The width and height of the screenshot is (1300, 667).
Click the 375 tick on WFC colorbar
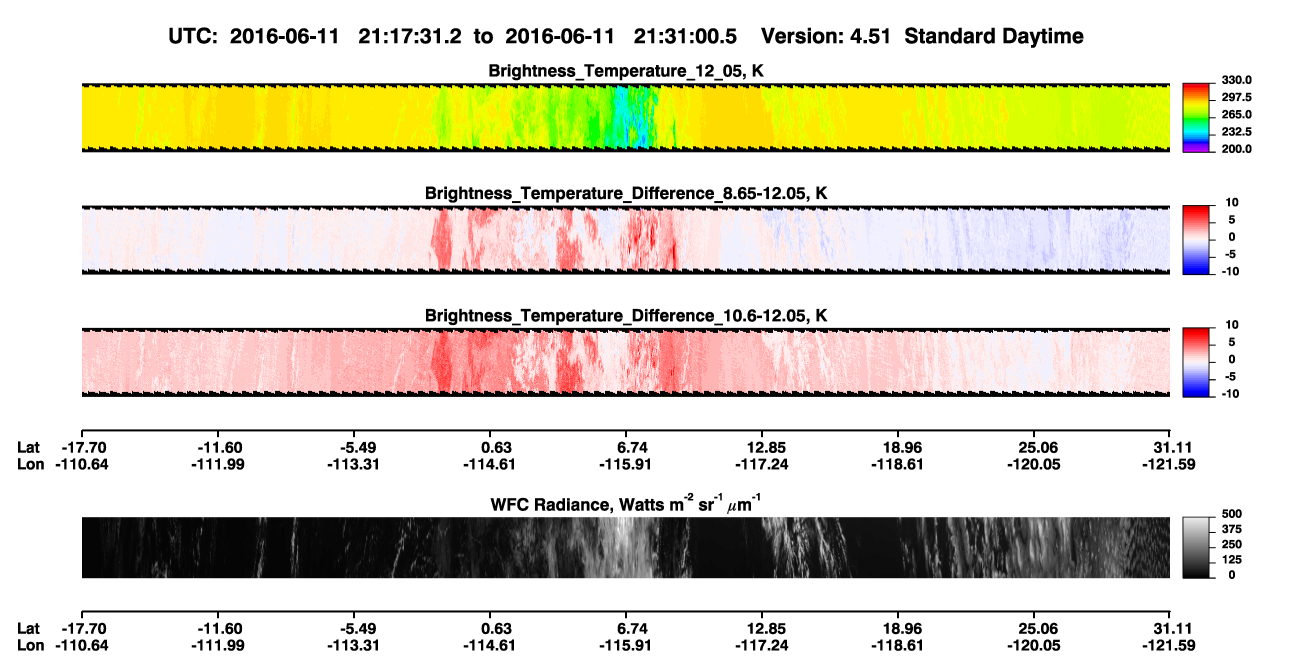point(1230,529)
